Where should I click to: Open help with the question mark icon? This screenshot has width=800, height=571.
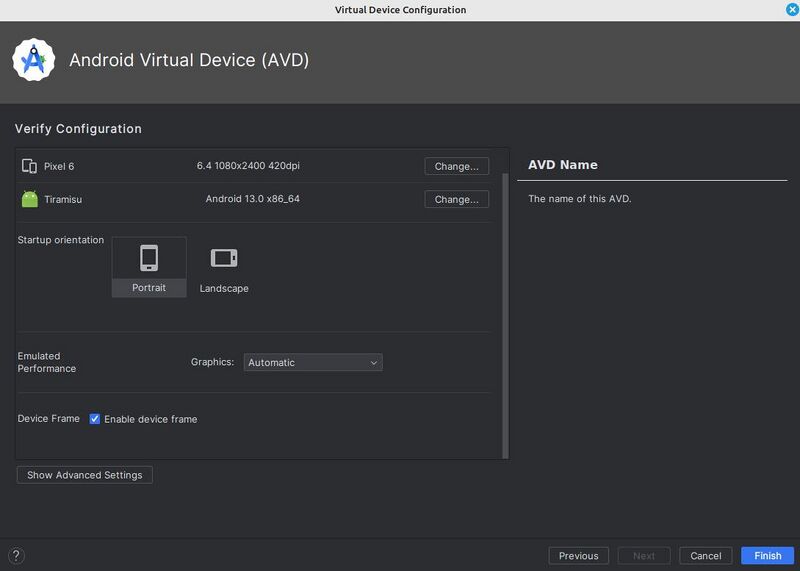pos(16,555)
